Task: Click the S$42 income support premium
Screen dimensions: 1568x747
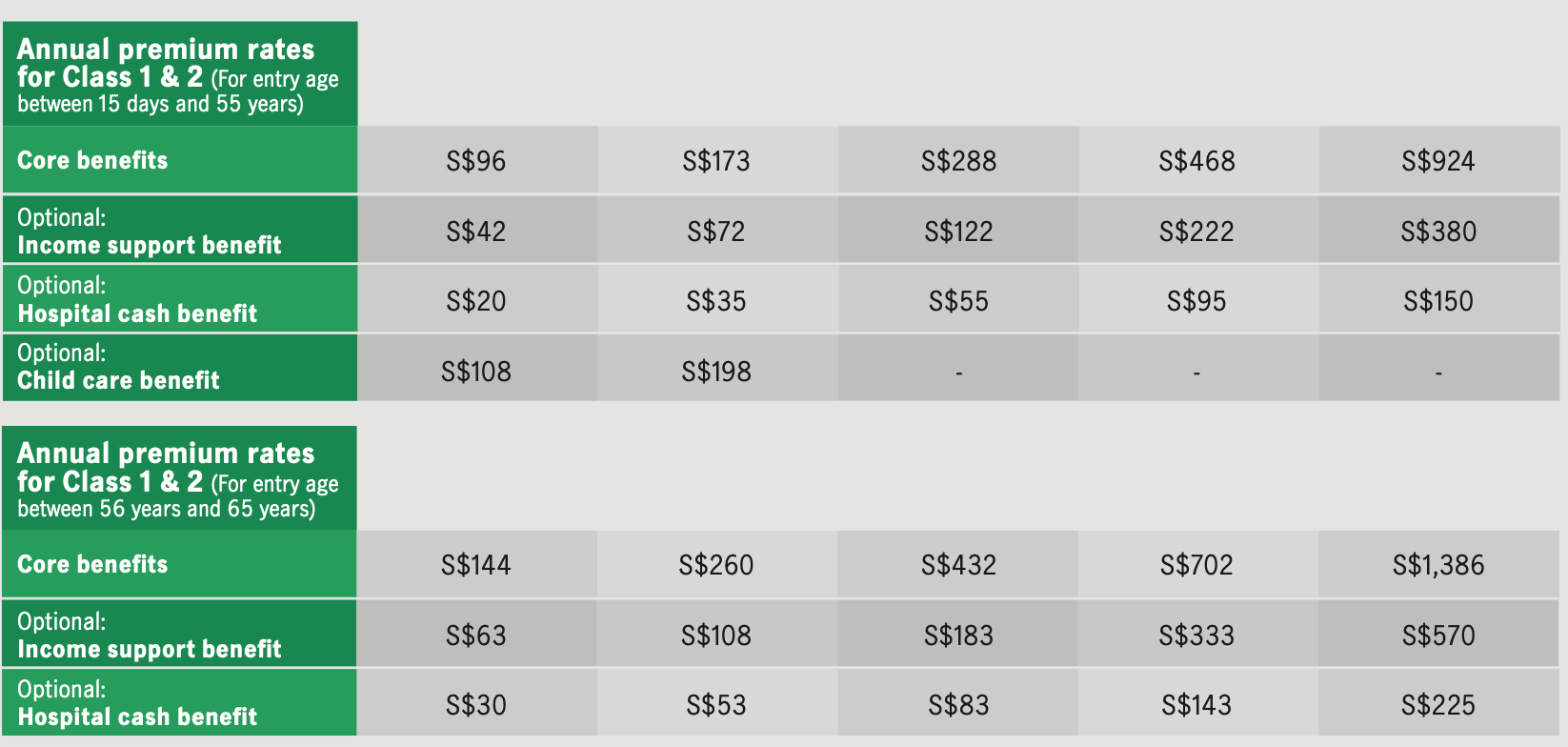Action: (476, 232)
